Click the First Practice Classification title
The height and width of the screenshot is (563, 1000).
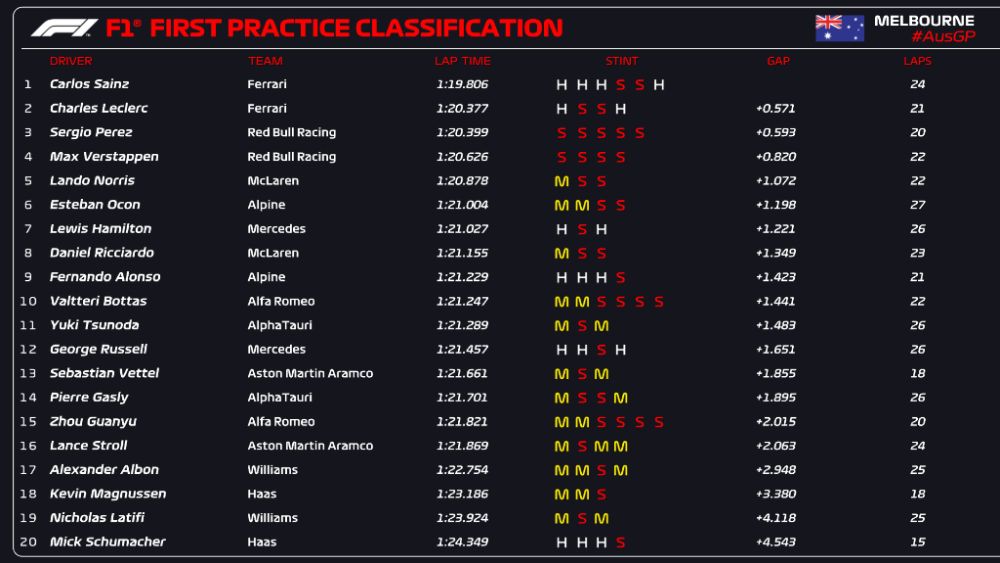tap(356, 28)
